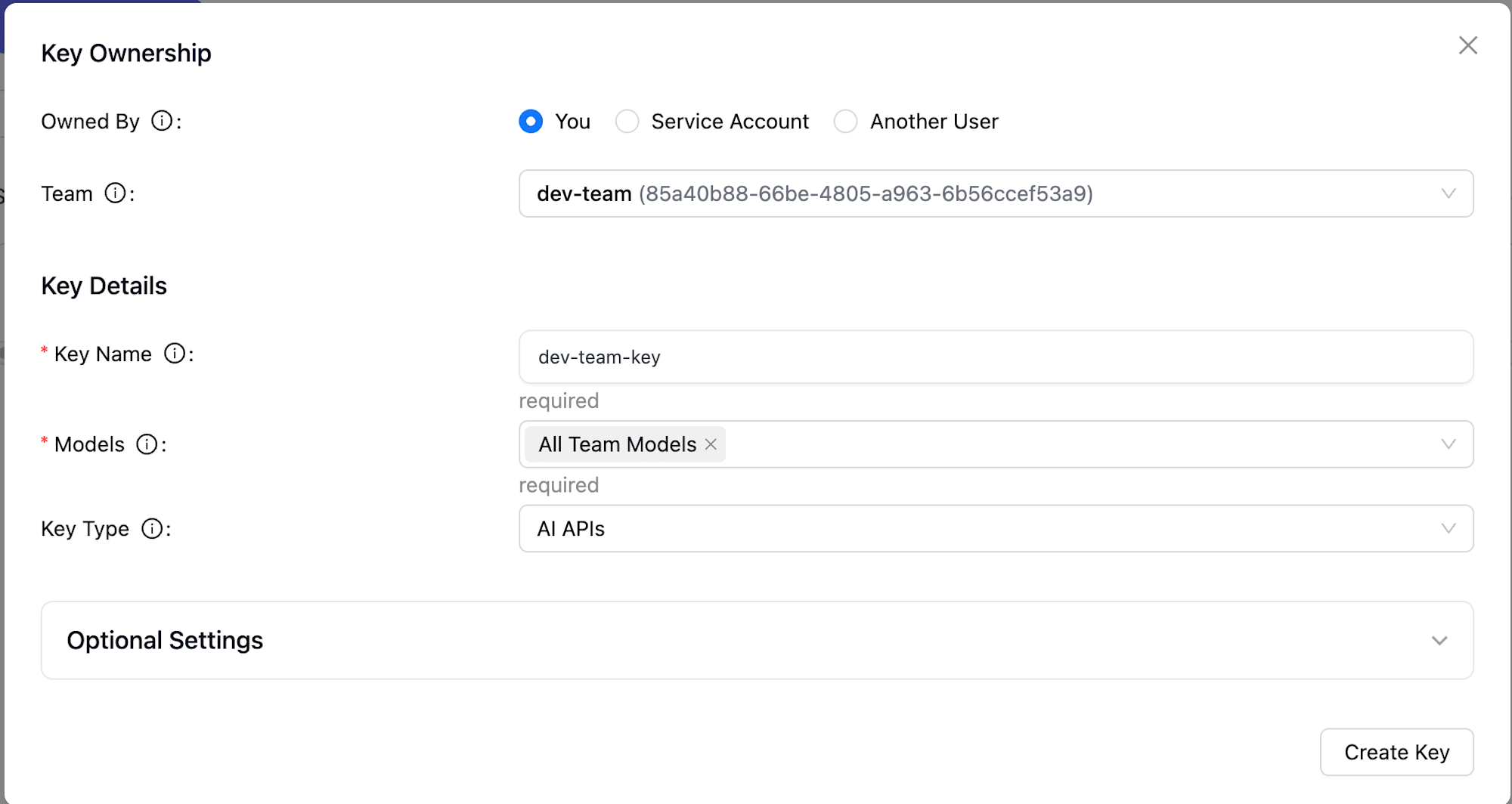
Task: Open the Key Type AI APIs dropdown
Action: [995, 529]
